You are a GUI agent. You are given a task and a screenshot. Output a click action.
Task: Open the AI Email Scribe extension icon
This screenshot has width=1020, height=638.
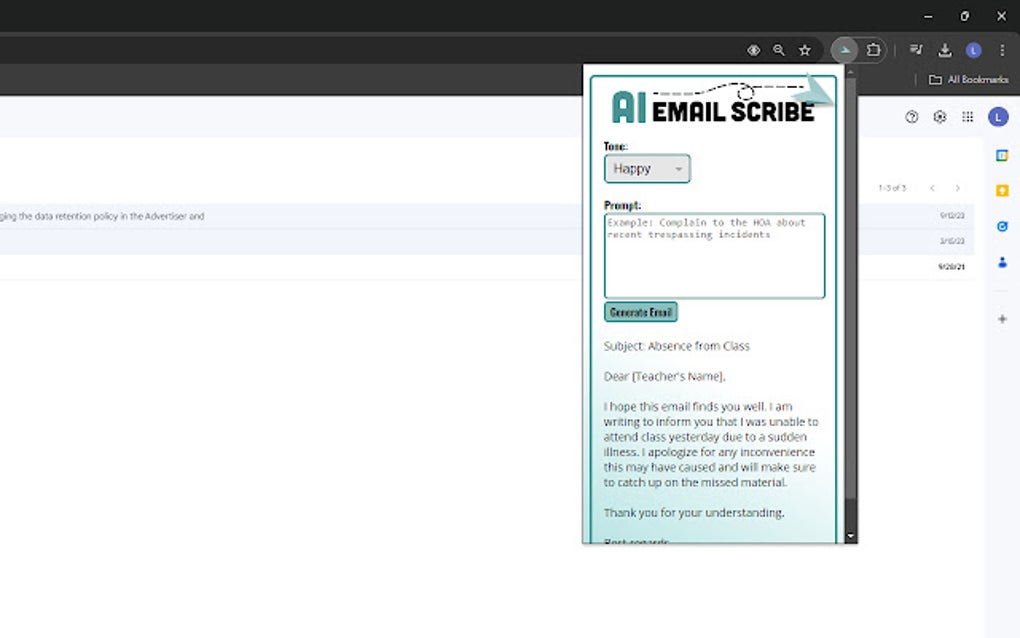coord(845,49)
